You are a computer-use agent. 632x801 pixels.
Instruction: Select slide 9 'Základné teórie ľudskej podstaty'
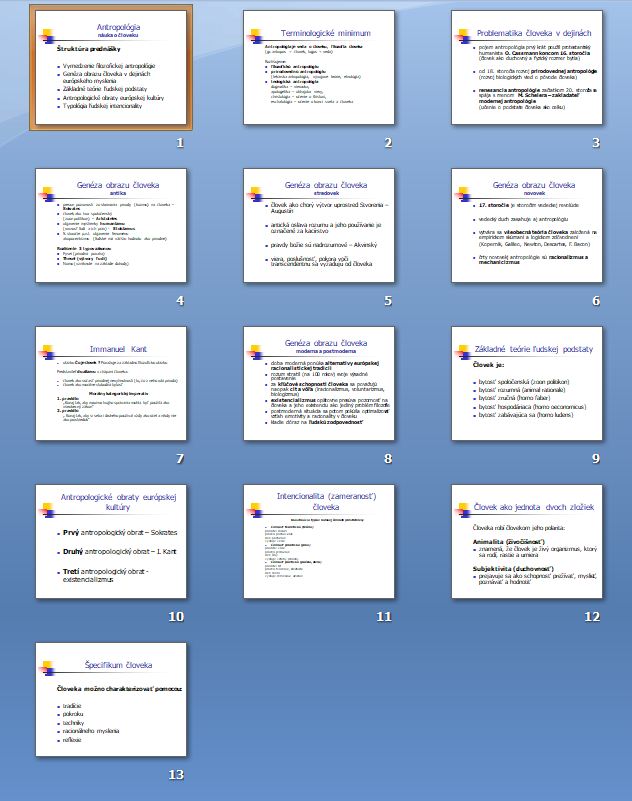coord(527,384)
